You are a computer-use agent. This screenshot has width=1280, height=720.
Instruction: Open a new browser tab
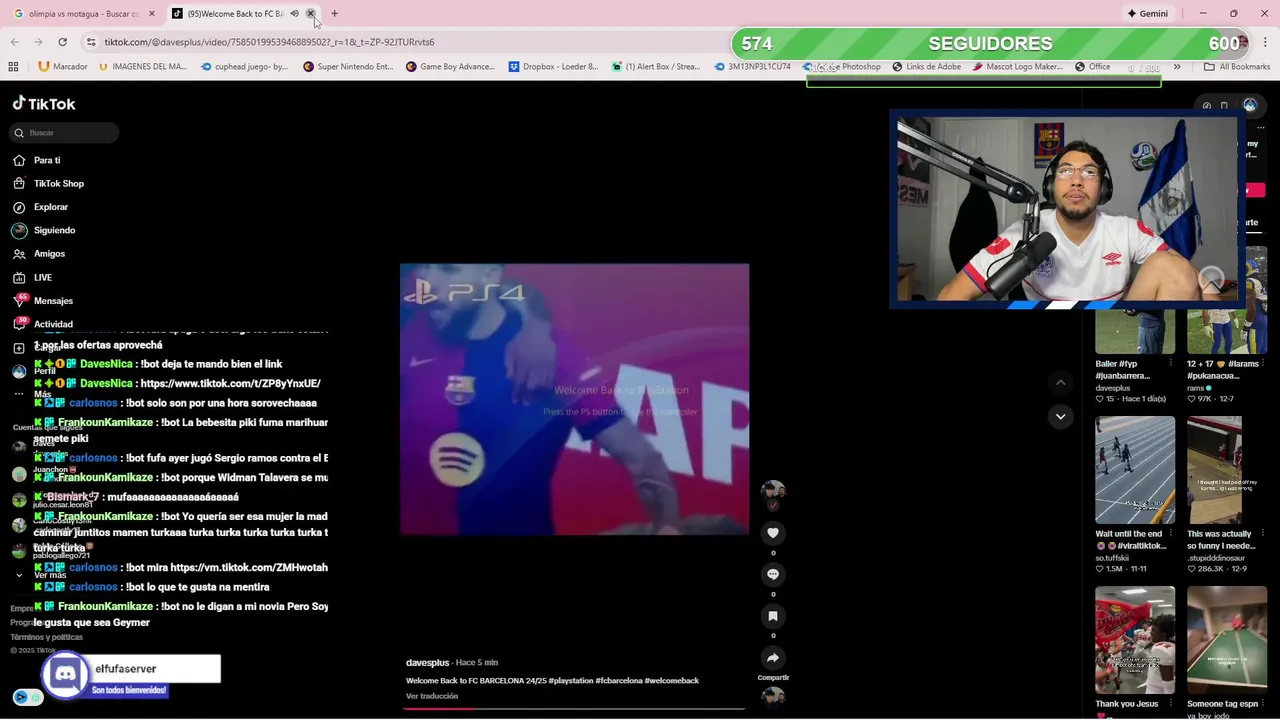334,14
